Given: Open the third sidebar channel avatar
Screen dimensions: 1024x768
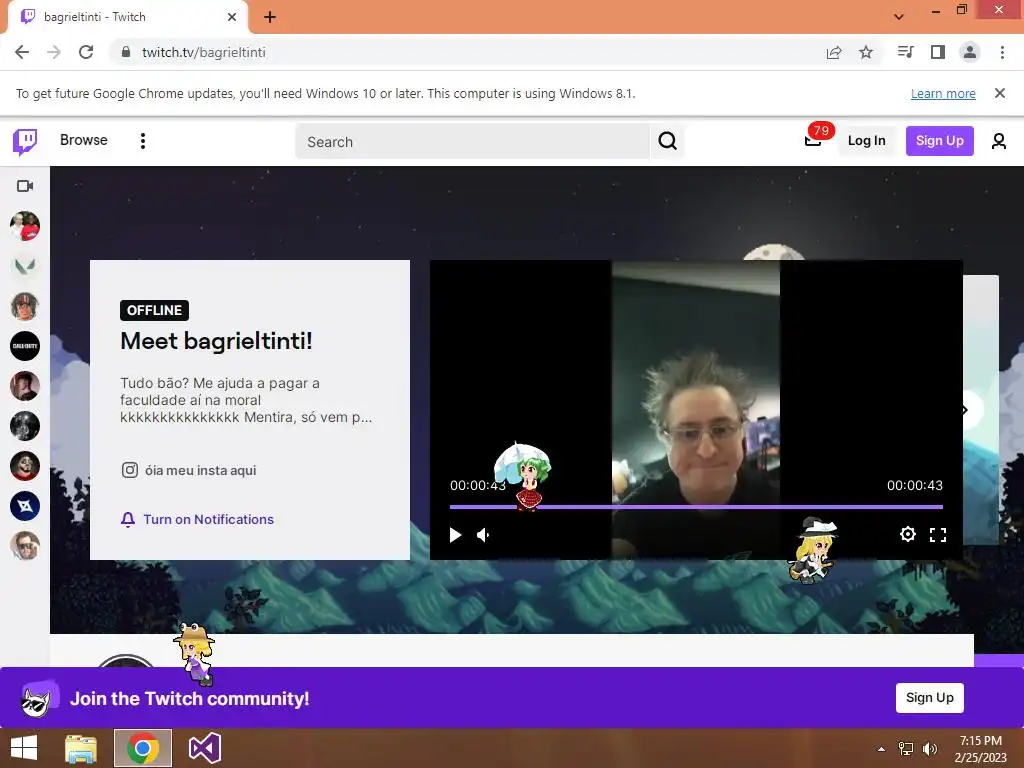Looking at the screenshot, I should [x=25, y=306].
